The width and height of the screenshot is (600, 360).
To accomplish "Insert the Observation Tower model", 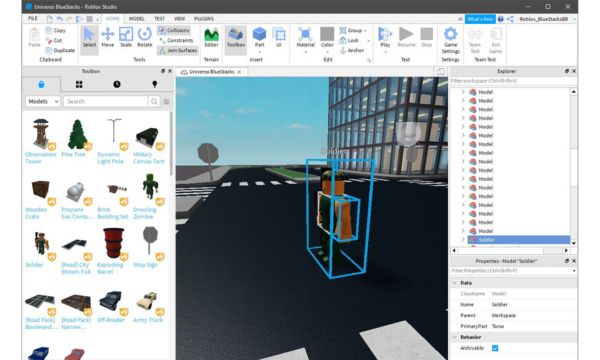I will [x=41, y=142].
